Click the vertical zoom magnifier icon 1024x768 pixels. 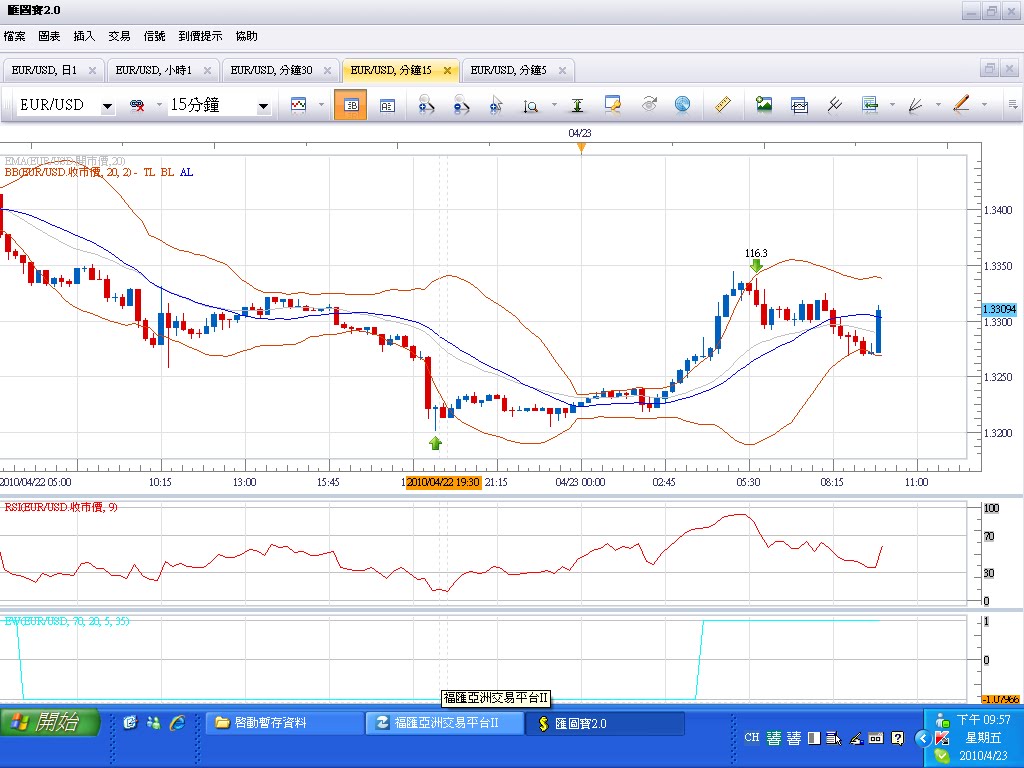tap(530, 104)
